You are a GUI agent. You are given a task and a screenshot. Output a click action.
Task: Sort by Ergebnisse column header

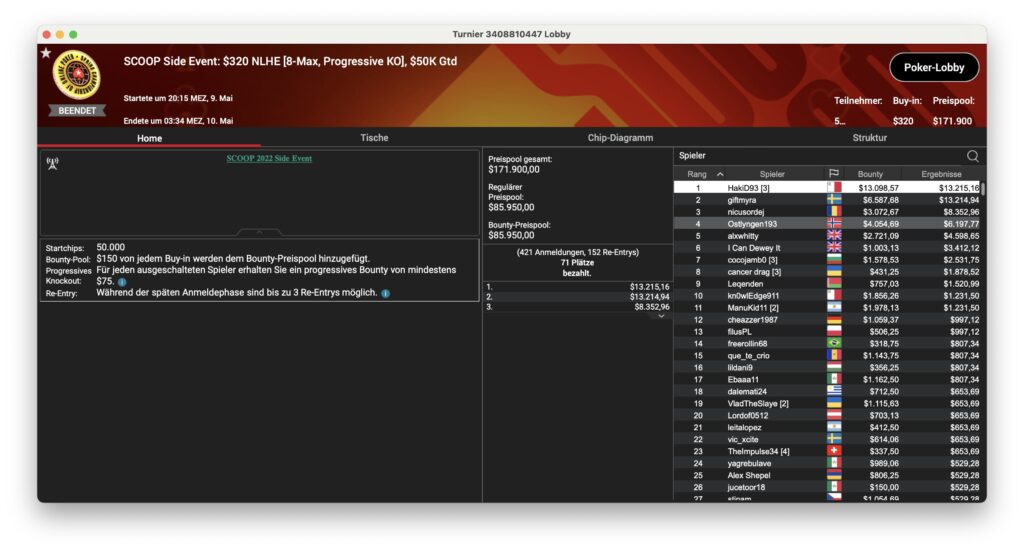click(x=941, y=174)
